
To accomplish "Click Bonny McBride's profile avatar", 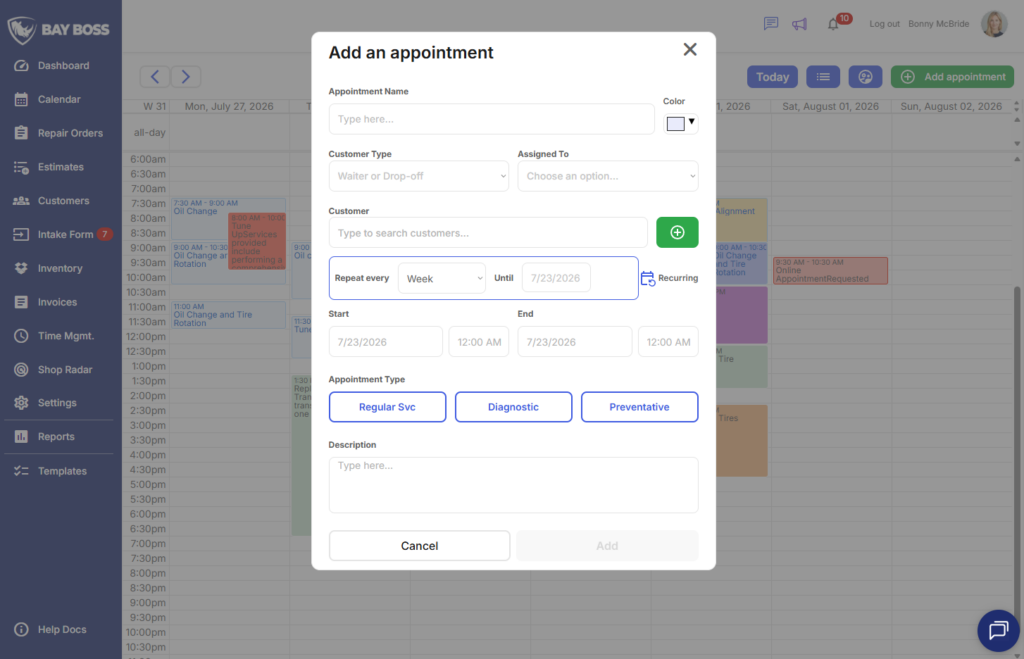I will pyautogui.click(x=994, y=24).
